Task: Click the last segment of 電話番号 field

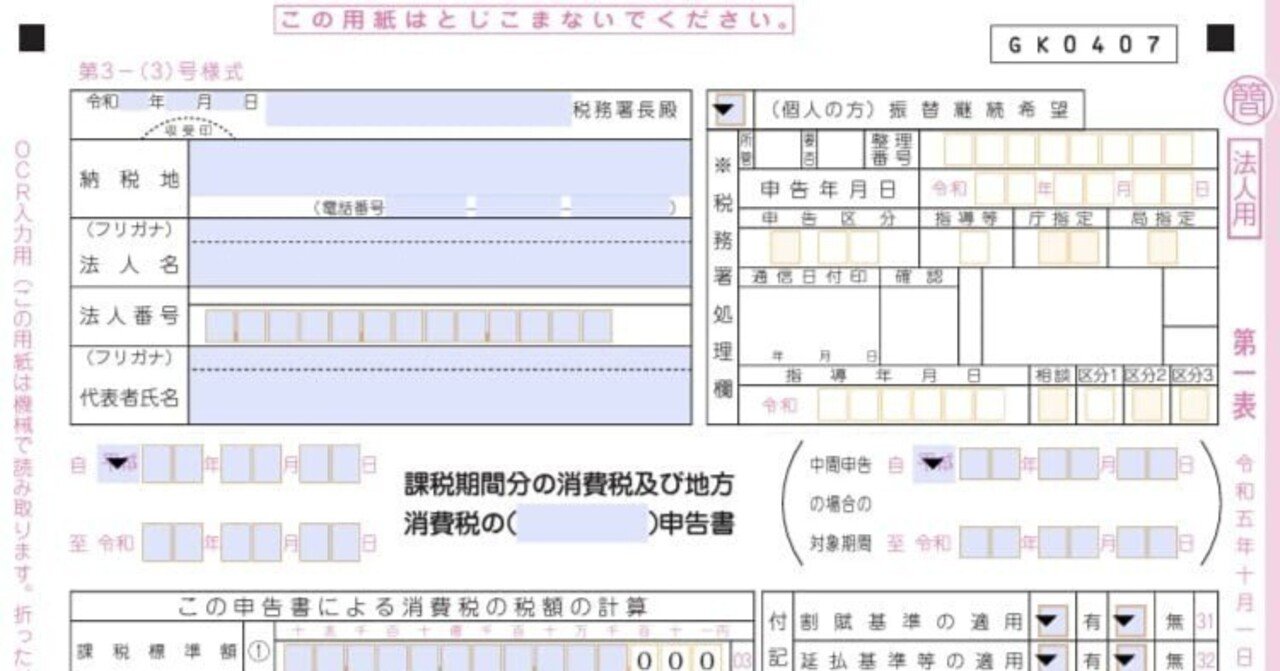Action: 620,207
